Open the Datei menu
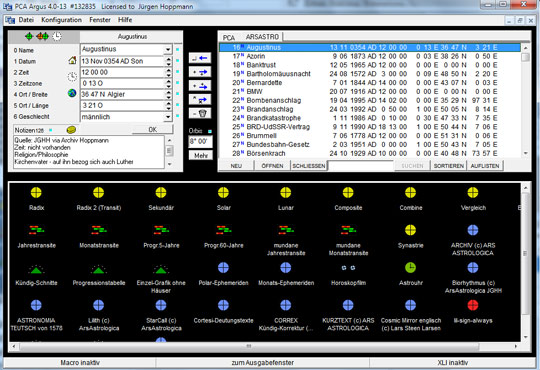This screenshot has height=370, width=540. (x=26, y=20)
